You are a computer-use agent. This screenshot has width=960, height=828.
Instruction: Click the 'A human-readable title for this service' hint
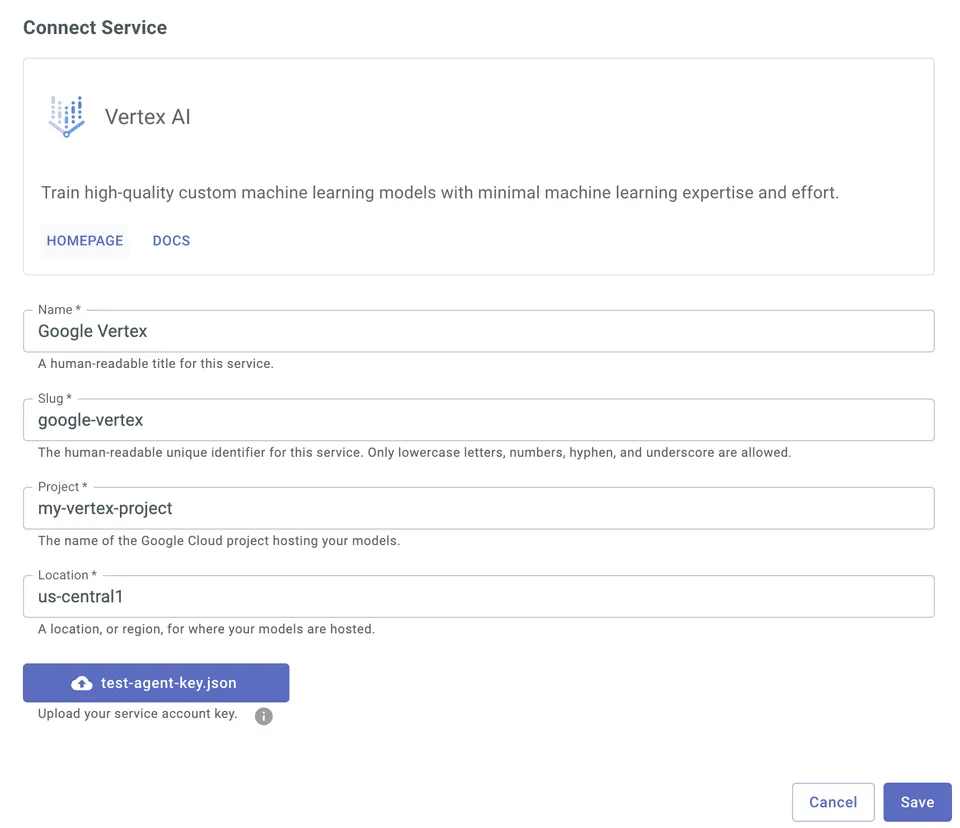pyautogui.click(x=156, y=364)
